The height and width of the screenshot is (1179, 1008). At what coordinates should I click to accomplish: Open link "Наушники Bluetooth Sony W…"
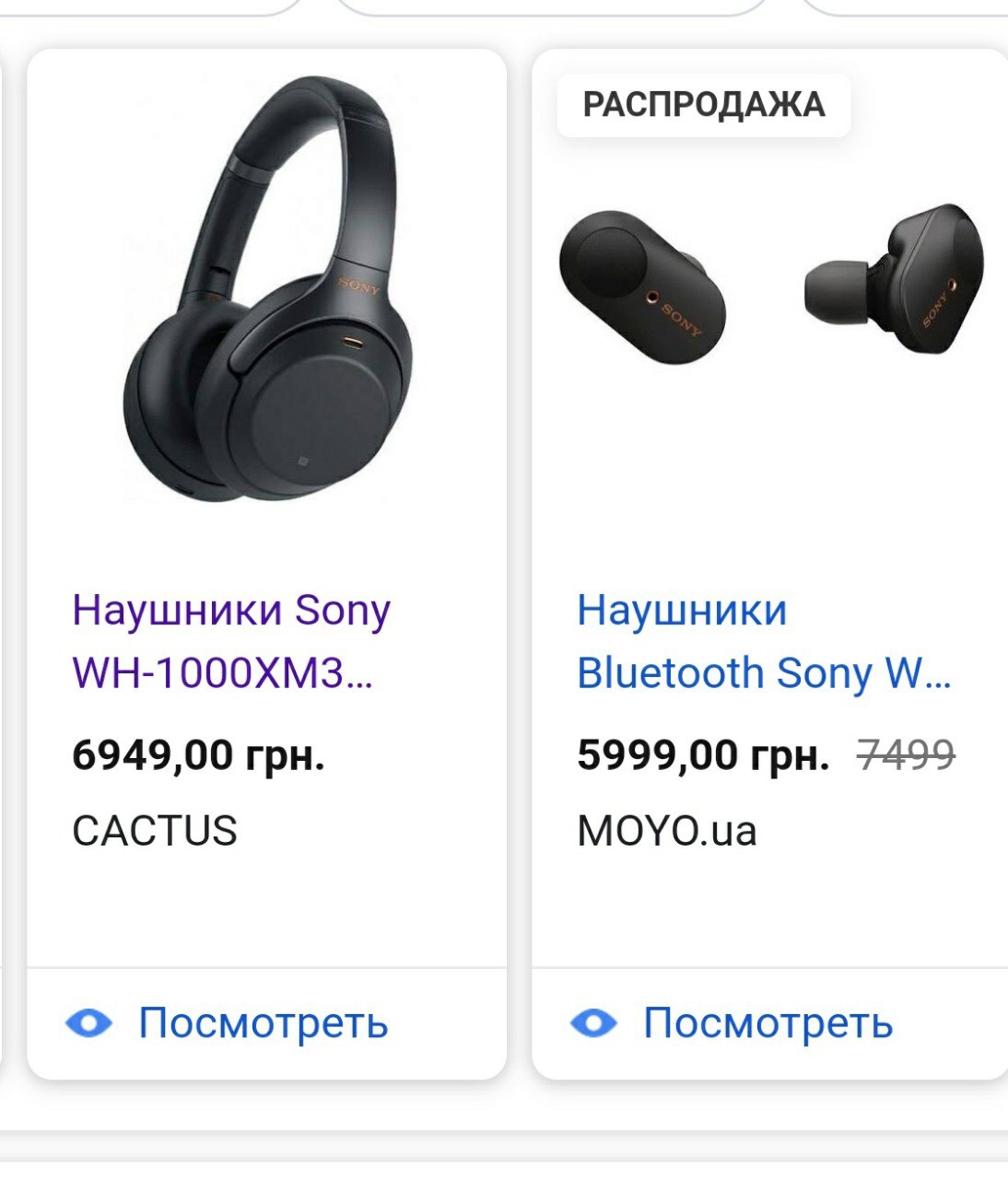[x=764, y=641]
